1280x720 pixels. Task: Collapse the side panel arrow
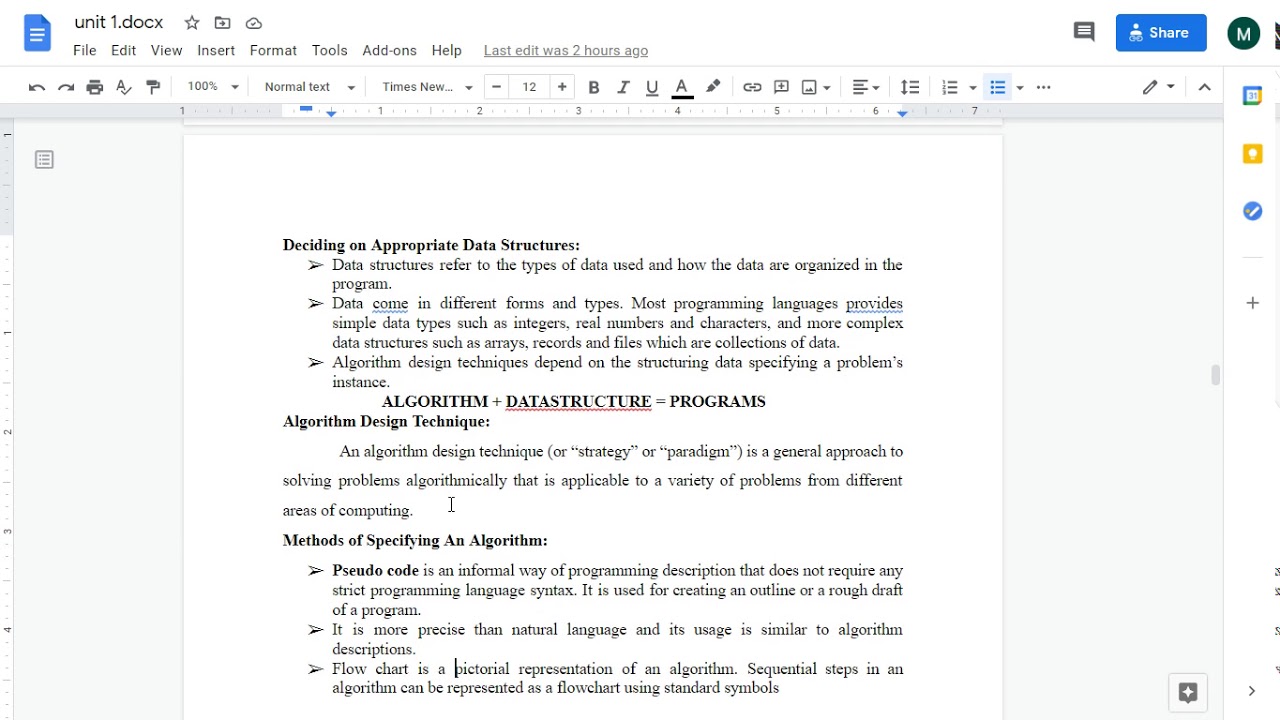1252,691
